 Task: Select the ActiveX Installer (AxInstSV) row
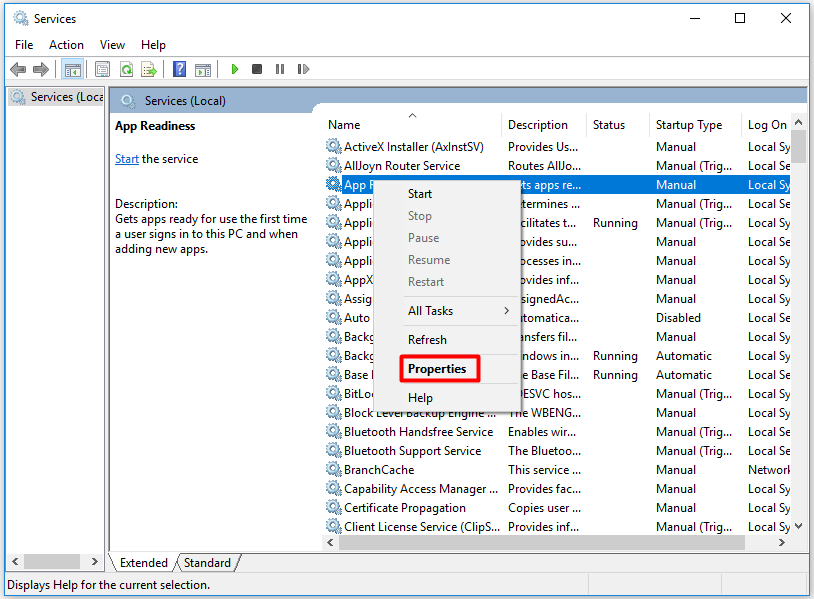tap(558, 146)
